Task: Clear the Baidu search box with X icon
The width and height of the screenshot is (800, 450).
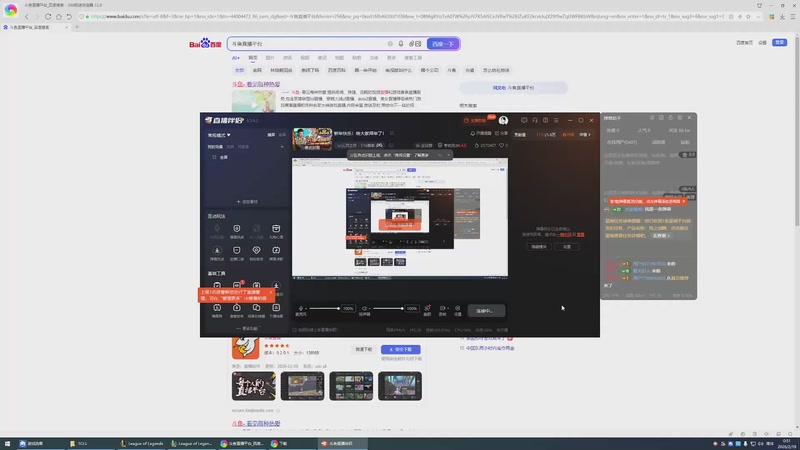Action: (x=390, y=44)
